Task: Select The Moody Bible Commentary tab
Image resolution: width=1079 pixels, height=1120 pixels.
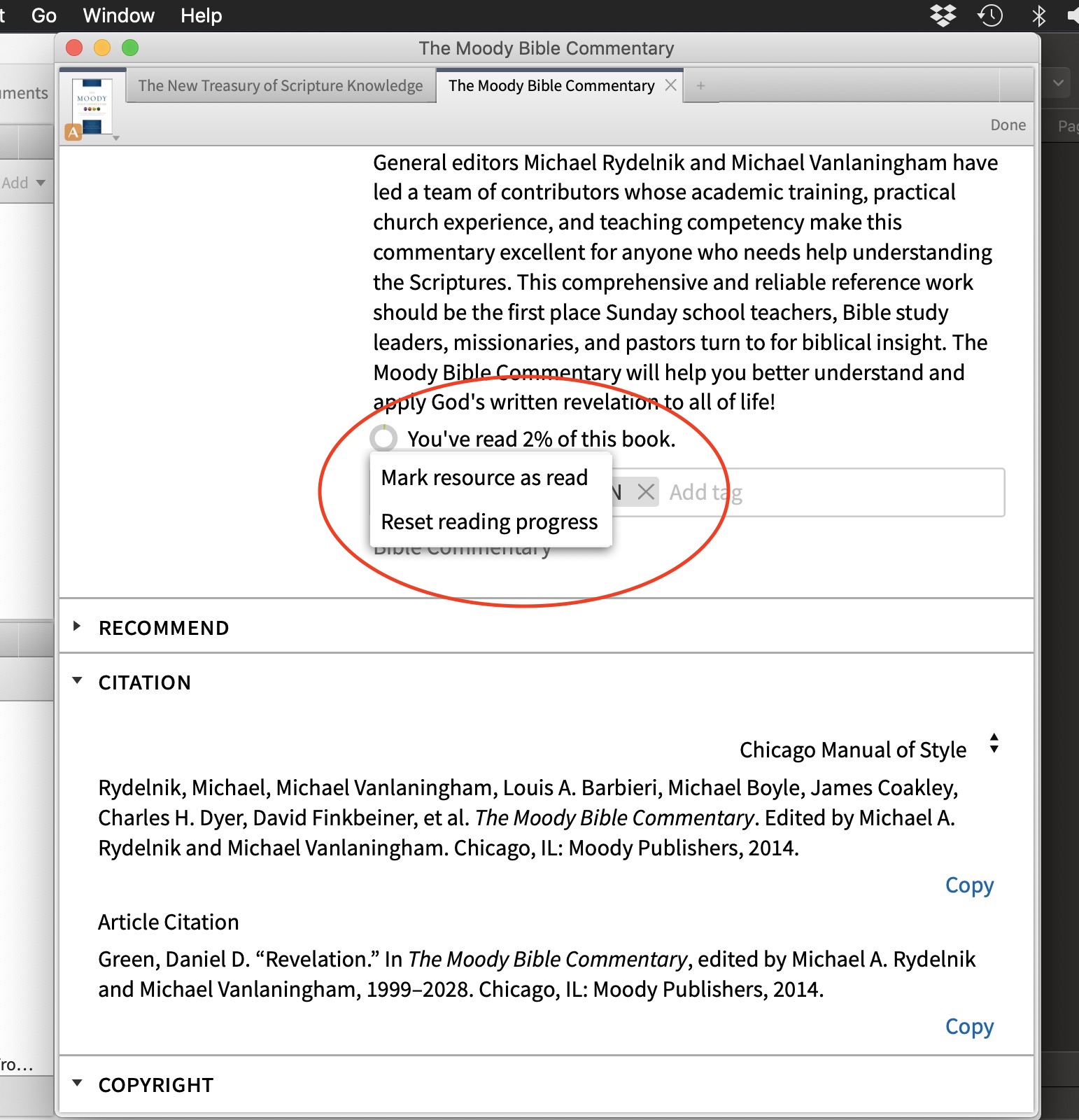Action: 551,85
